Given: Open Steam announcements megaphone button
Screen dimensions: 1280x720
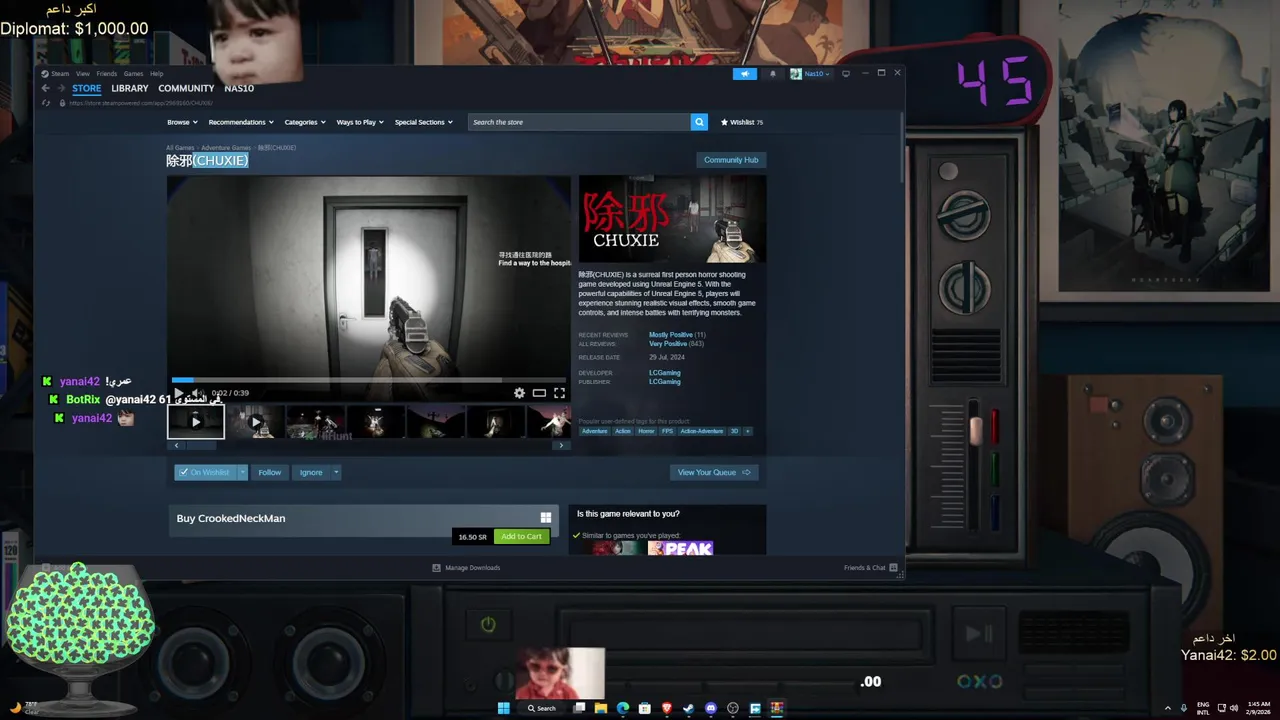Looking at the screenshot, I should (745, 73).
